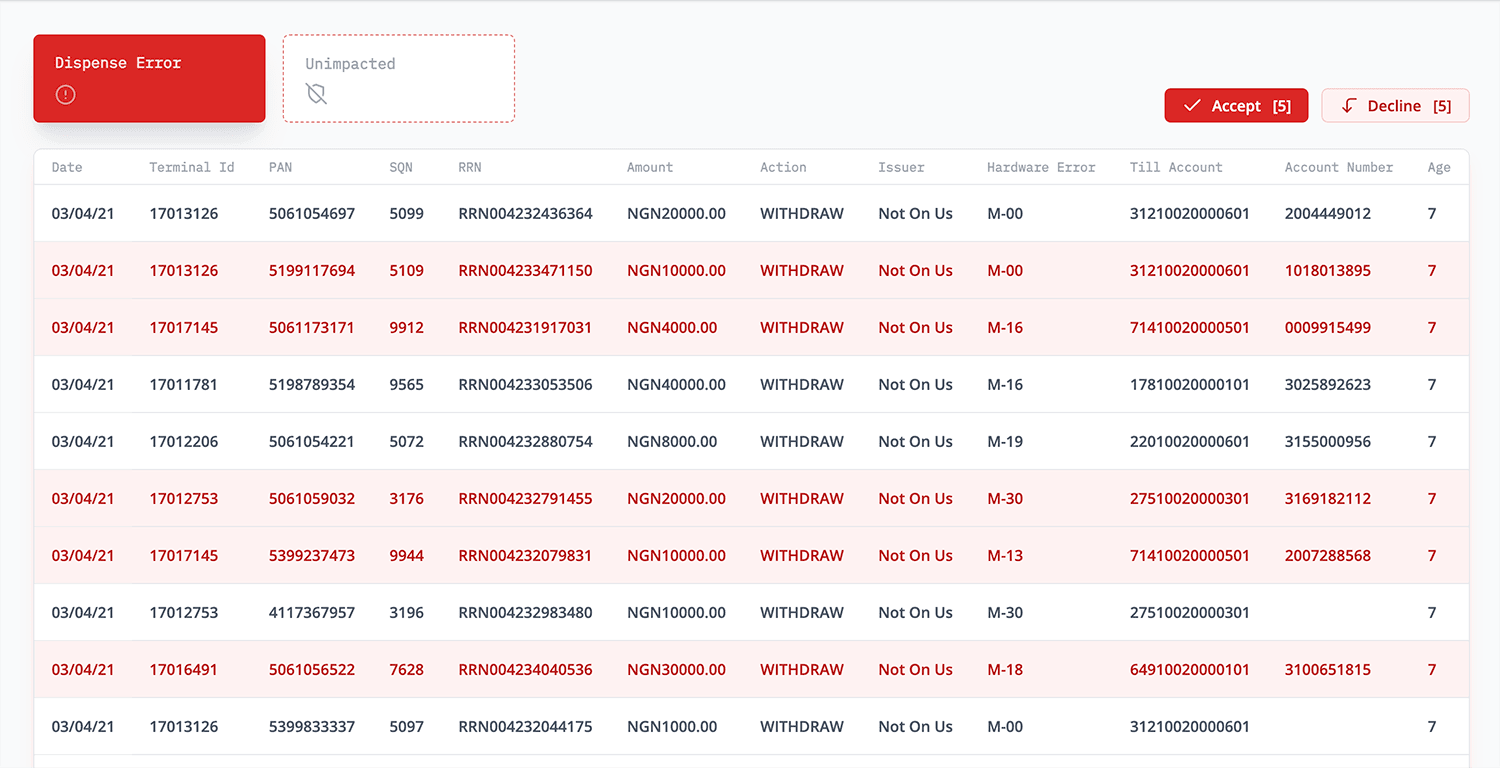1500x768 pixels.
Task: Click account number 3100651815
Action: [x=1328, y=669]
